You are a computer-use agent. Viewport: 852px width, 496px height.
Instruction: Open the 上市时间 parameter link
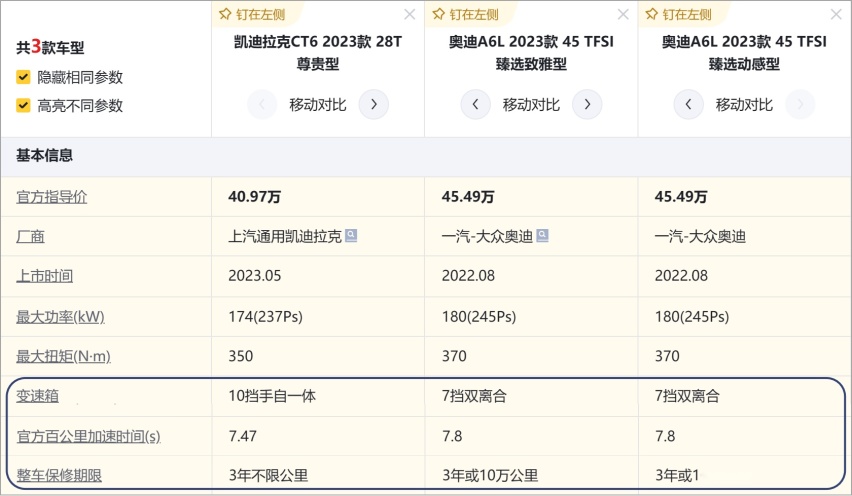(45, 276)
